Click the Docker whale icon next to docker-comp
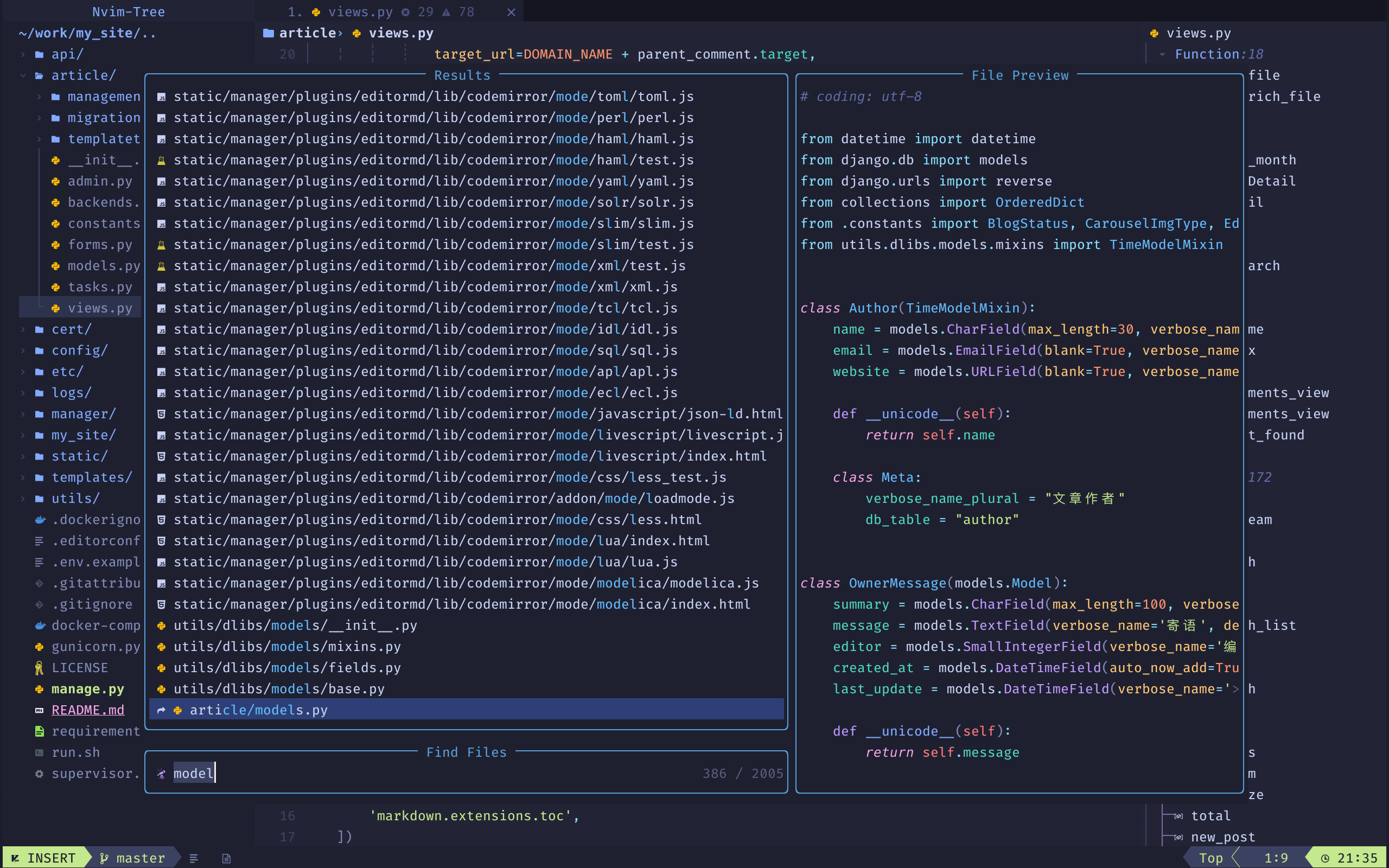The image size is (1389, 868). pyautogui.click(x=39, y=625)
